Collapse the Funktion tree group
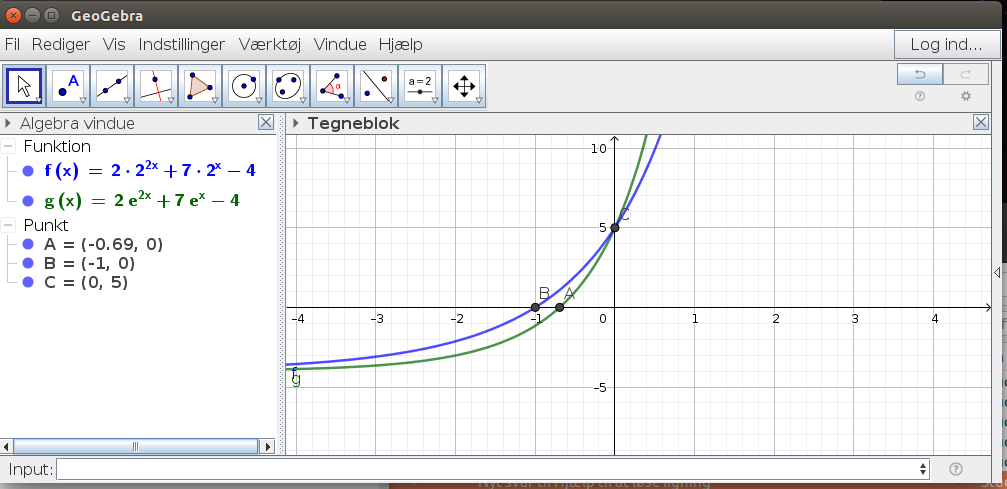The height and width of the screenshot is (489, 1007). pyautogui.click(x=8, y=147)
